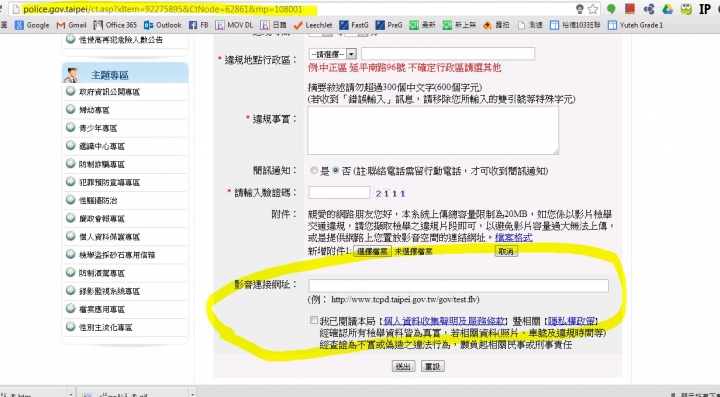Open the FB bookmark
Screen dimensions: 720x397
[x=198, y=25]
